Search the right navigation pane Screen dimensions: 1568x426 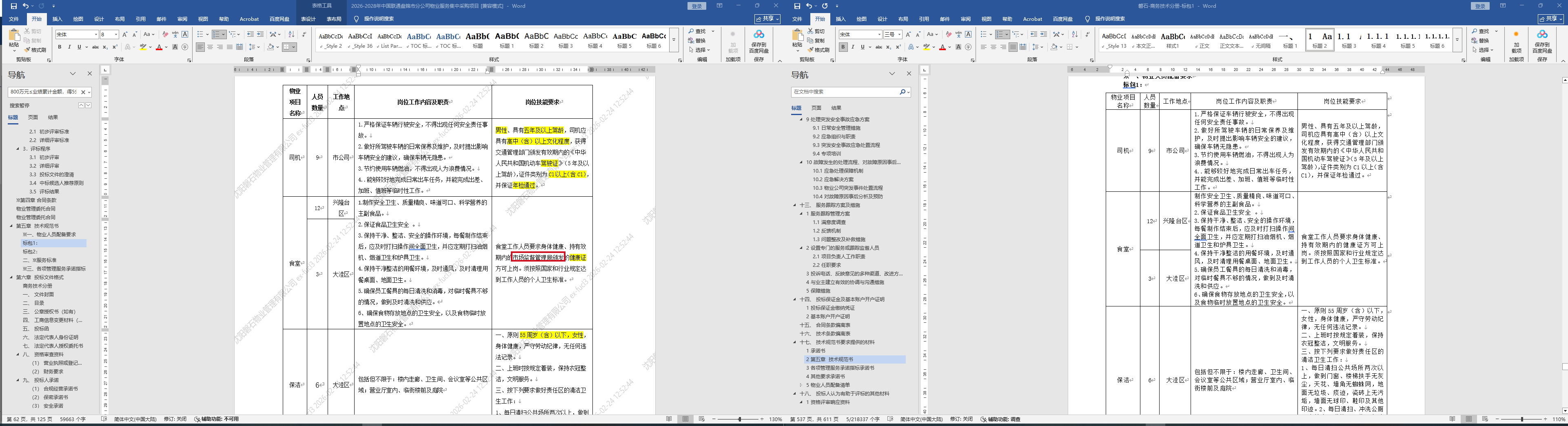(851, 92)
